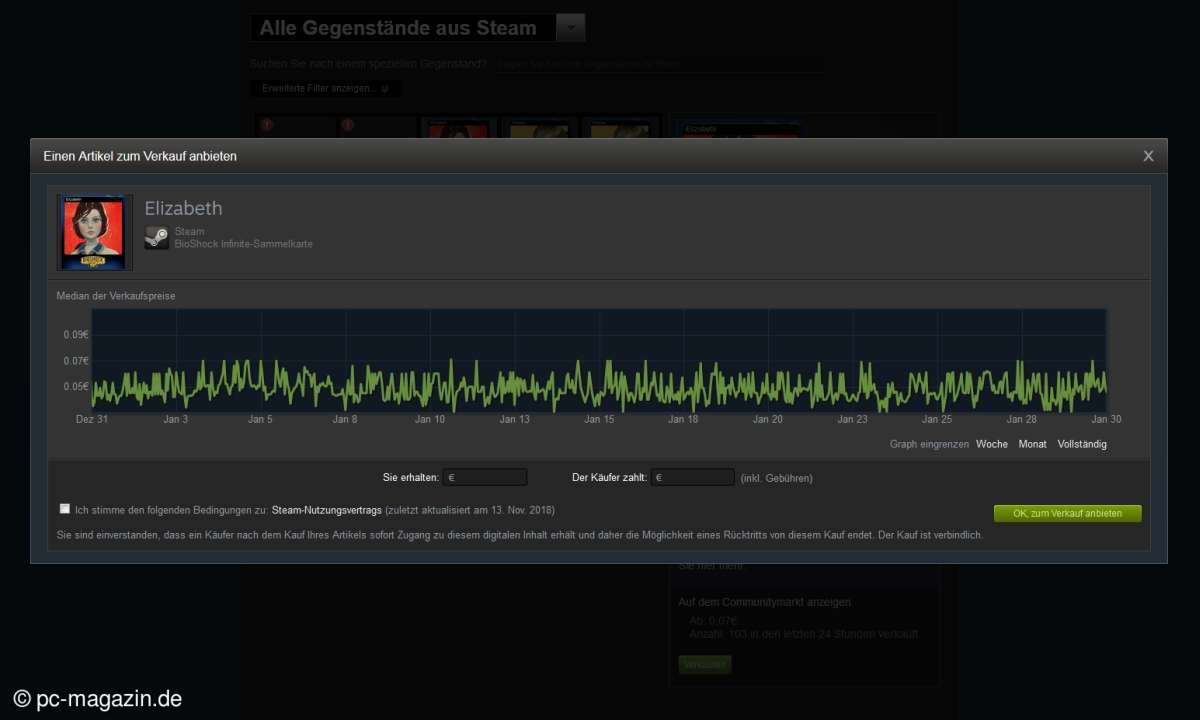Click the Steam logo icon
The height and width of the screenshot is (720, 1200).
point(156,238)
